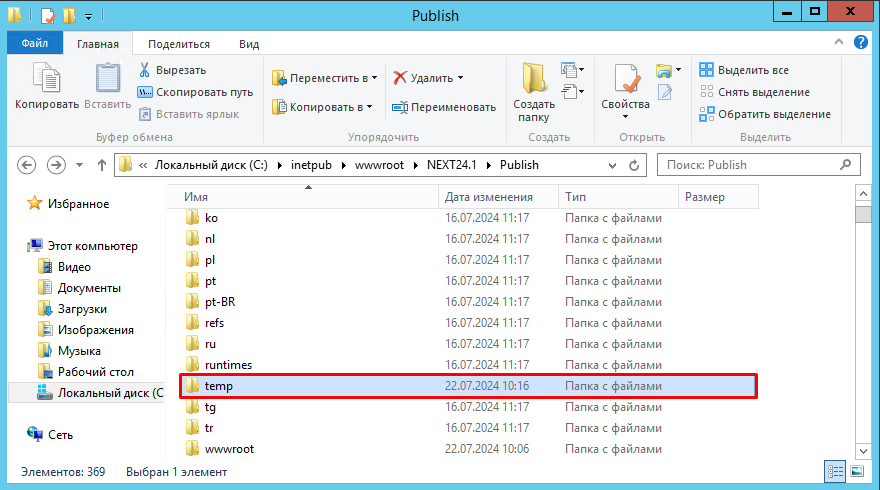The height and width of the screenshot is (490, 880).
Task: Click the scroll up arrow of file list
Action: pyautogui.click(x=863, y=194)
